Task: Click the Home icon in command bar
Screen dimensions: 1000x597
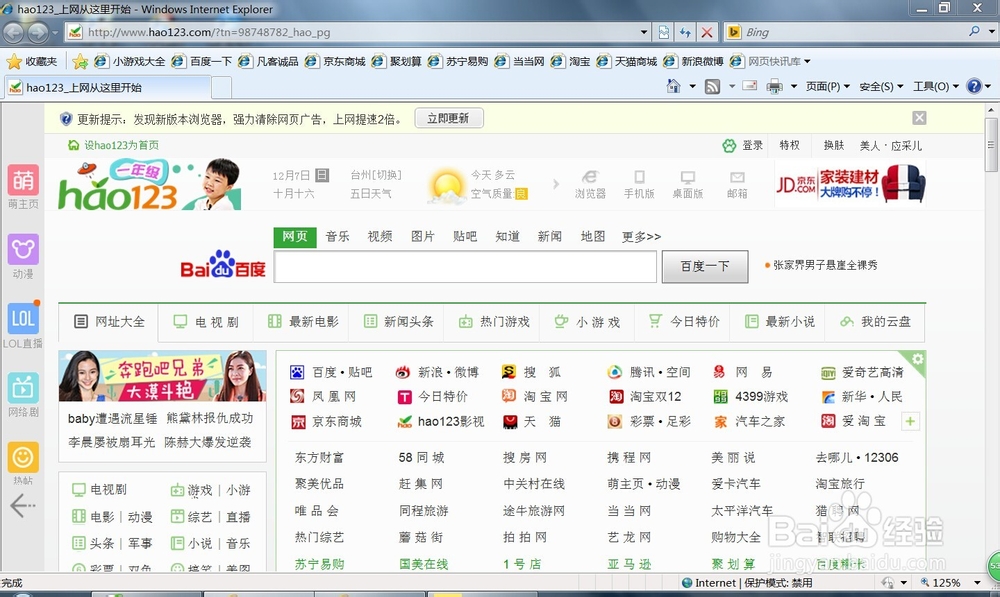Action: [673, 86]
